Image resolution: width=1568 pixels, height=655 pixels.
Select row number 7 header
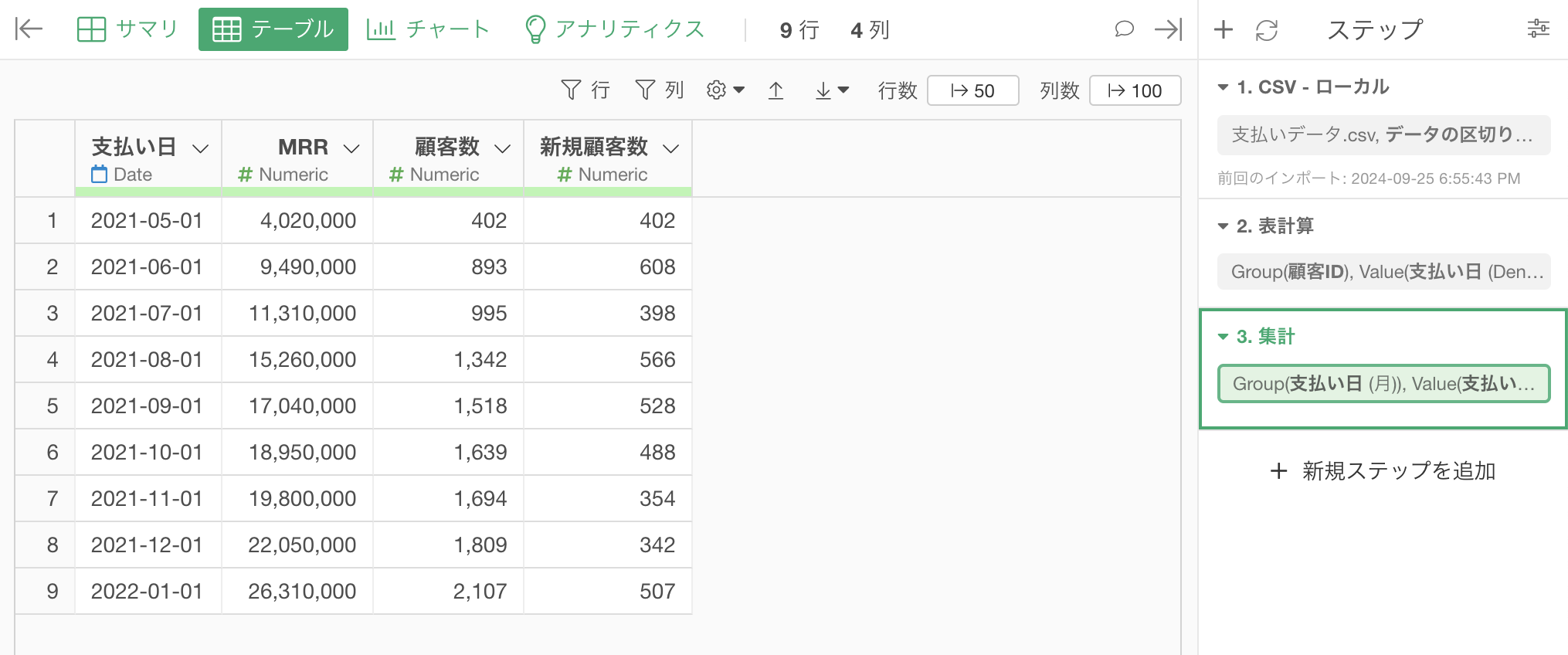click(x=45, y=498)
